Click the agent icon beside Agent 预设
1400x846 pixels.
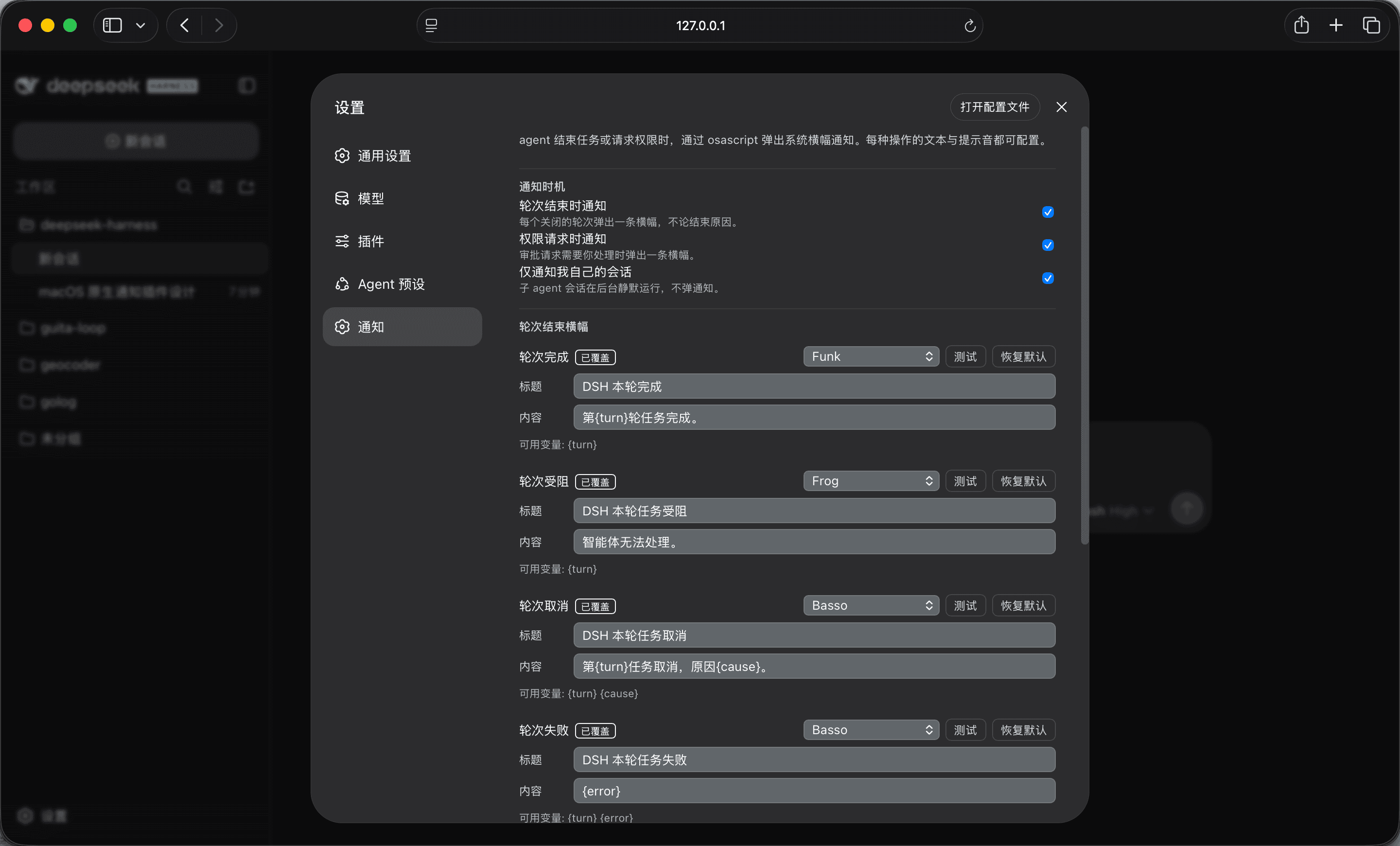click(x=342, y=284)
